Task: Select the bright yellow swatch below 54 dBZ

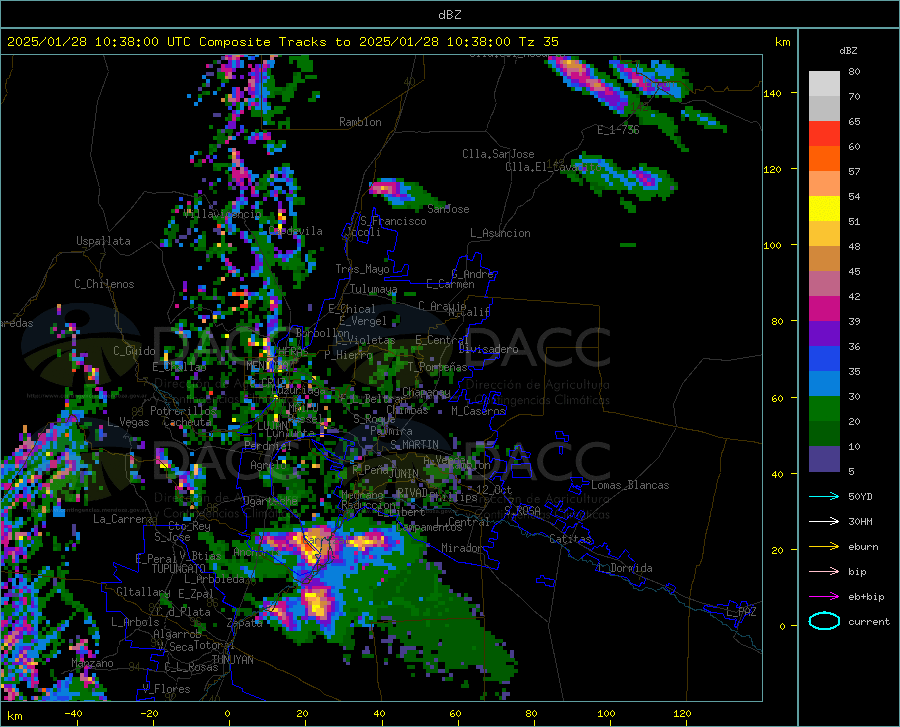Action: (824, 209)
